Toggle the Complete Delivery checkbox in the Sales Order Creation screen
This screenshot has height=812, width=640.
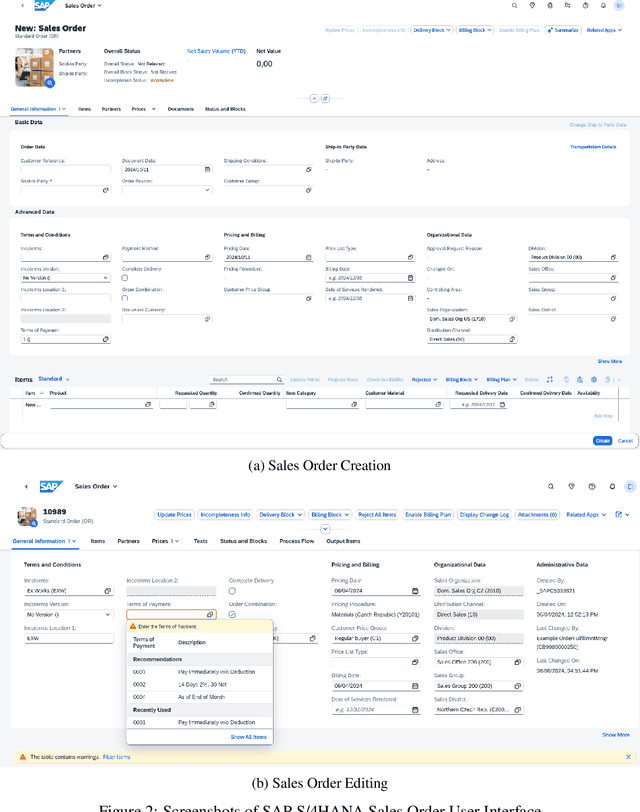pyautogui.click(x=125, y=278)
